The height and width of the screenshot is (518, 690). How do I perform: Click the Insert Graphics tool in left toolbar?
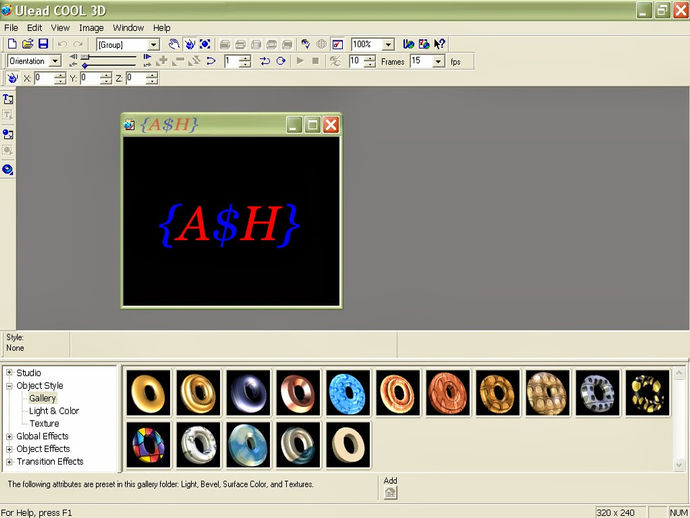click(x=8, y=134)
